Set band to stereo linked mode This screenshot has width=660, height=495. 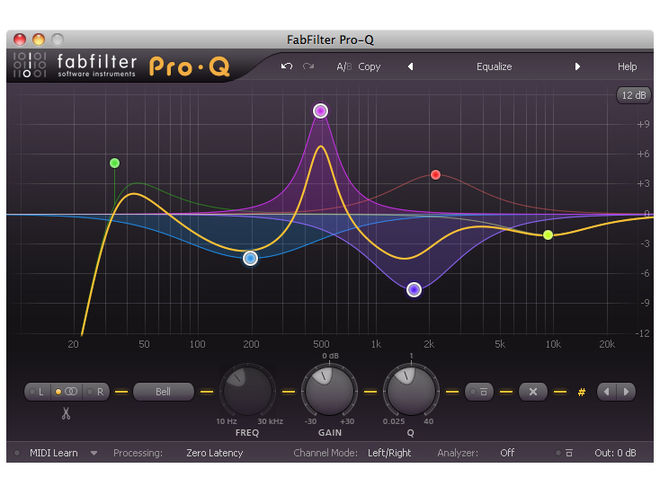point(67,392)
